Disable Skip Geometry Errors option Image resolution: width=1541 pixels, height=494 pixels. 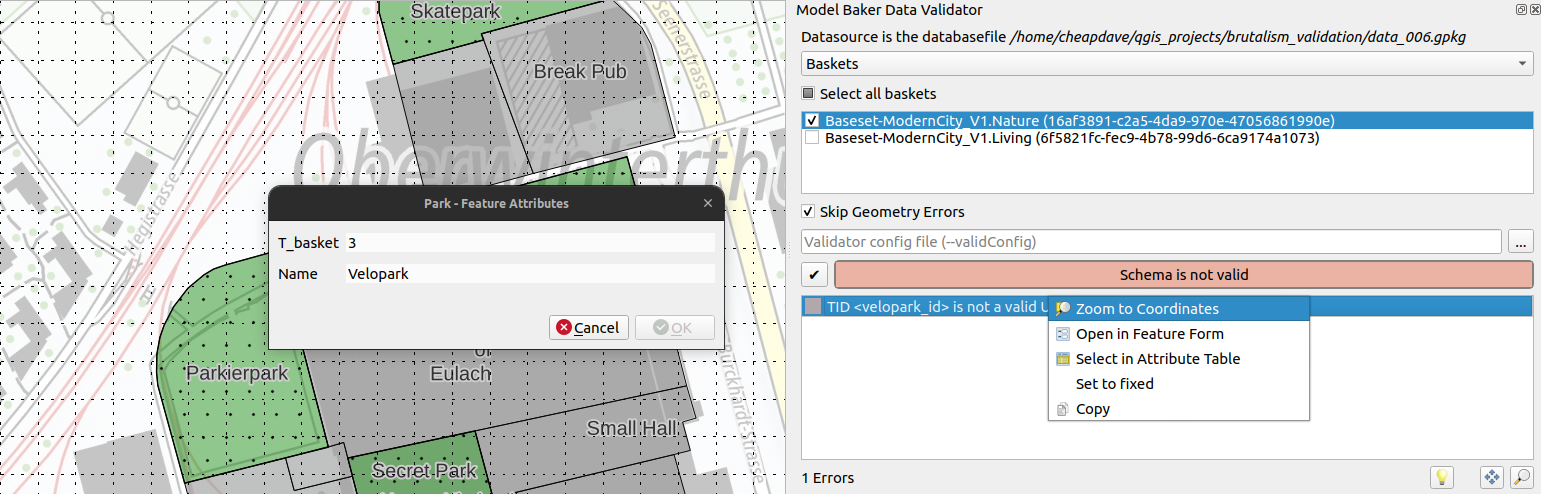click(x=808, y=212)
